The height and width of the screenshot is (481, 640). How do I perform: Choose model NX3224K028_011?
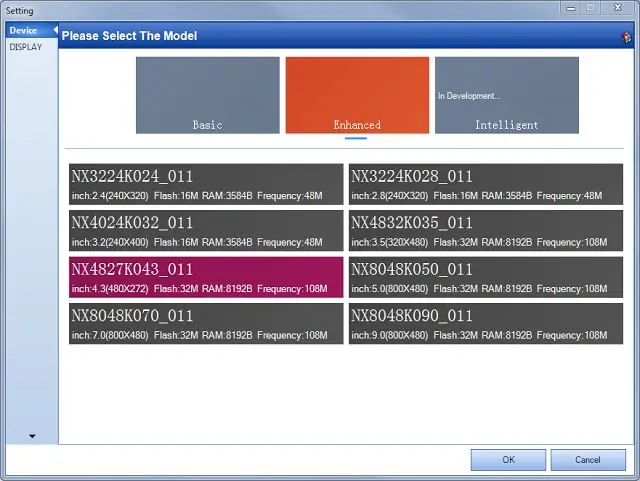[486, 184]
